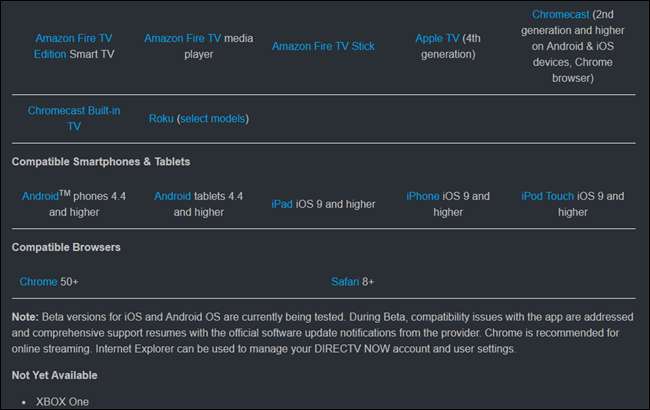Open the Roku 'select models' link
The height and width of the screenshot is (410, 650).
212,119
